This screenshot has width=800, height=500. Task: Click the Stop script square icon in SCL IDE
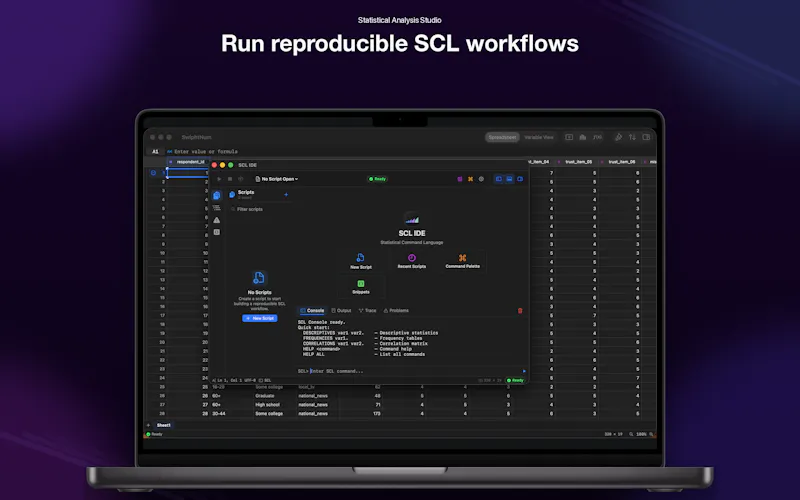[230, 179]
